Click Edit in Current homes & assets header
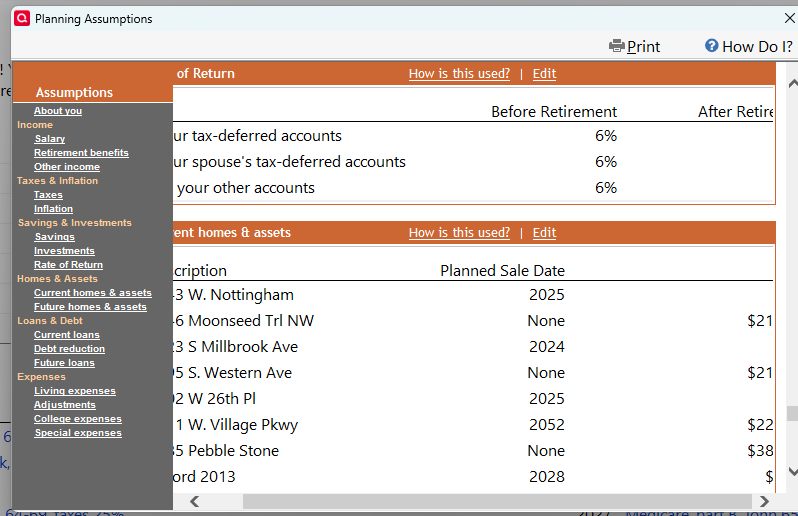 [544, 232]
